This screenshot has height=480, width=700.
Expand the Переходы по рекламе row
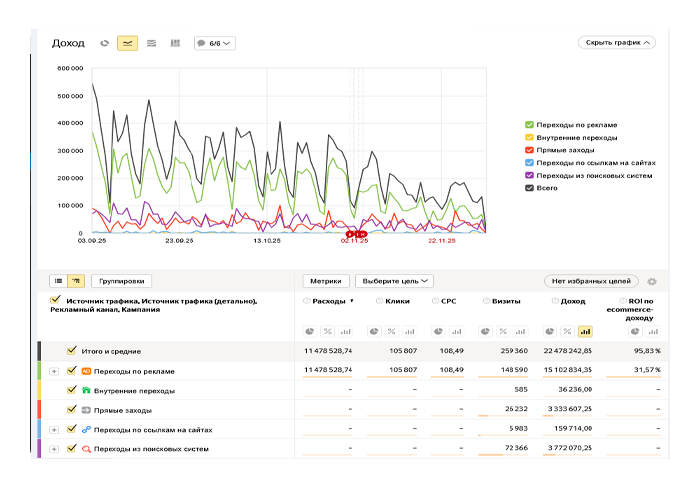click(54, 371)
